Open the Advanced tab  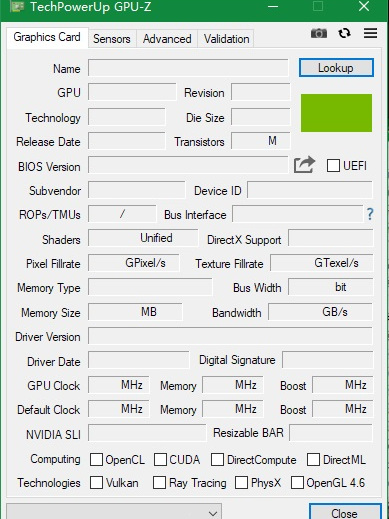(x=167, y=39)
